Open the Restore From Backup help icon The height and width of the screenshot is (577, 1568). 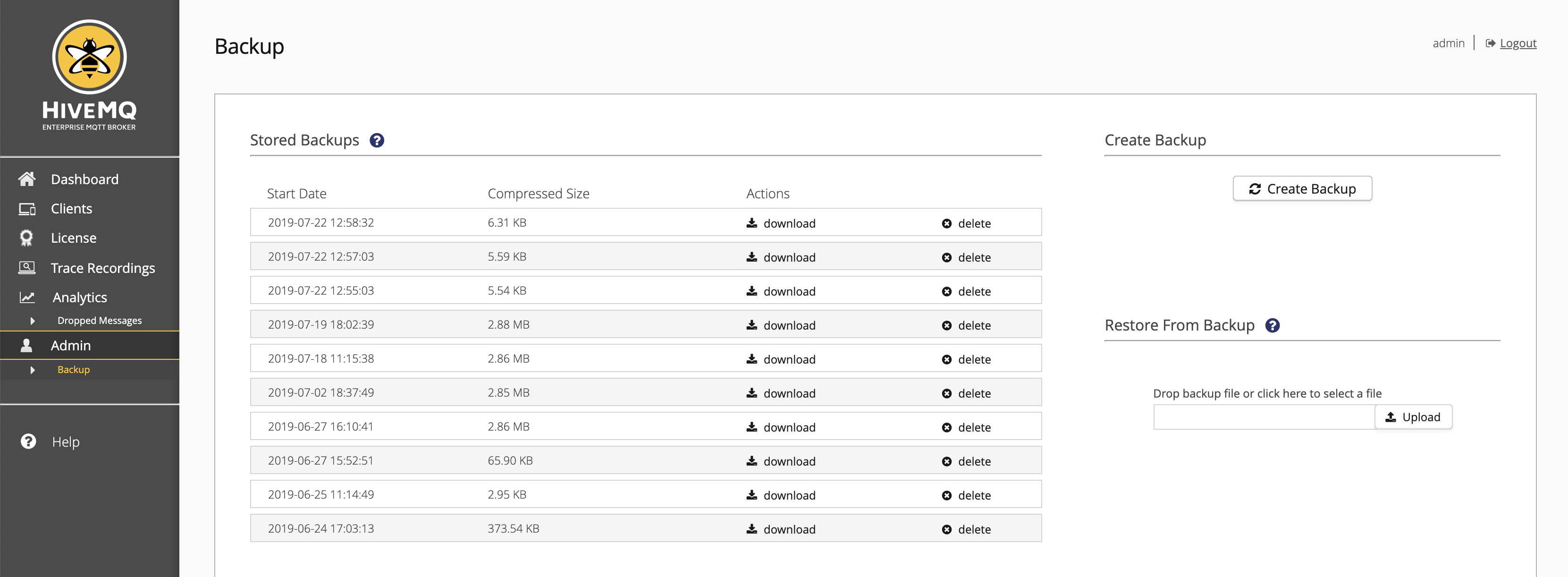coord(1272,326)
